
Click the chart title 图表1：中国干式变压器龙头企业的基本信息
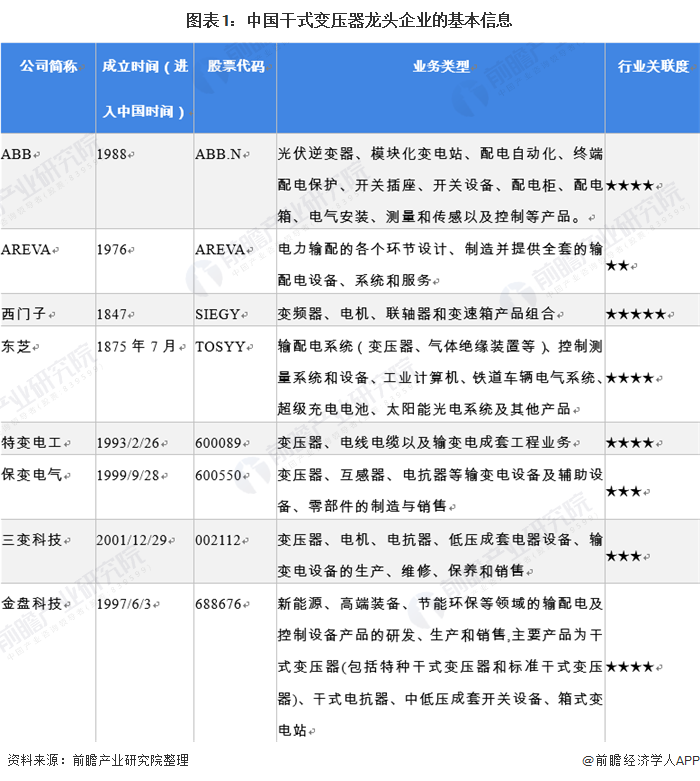(x=349, y=20)
